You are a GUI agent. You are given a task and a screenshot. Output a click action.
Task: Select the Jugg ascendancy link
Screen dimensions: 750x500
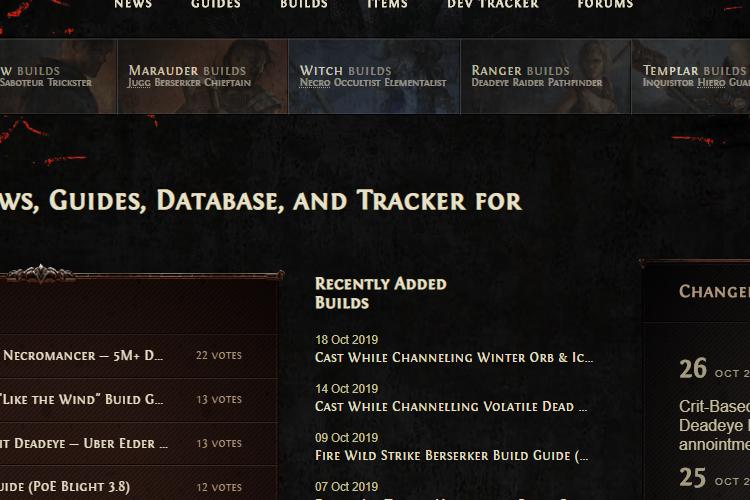click(139, 83)
